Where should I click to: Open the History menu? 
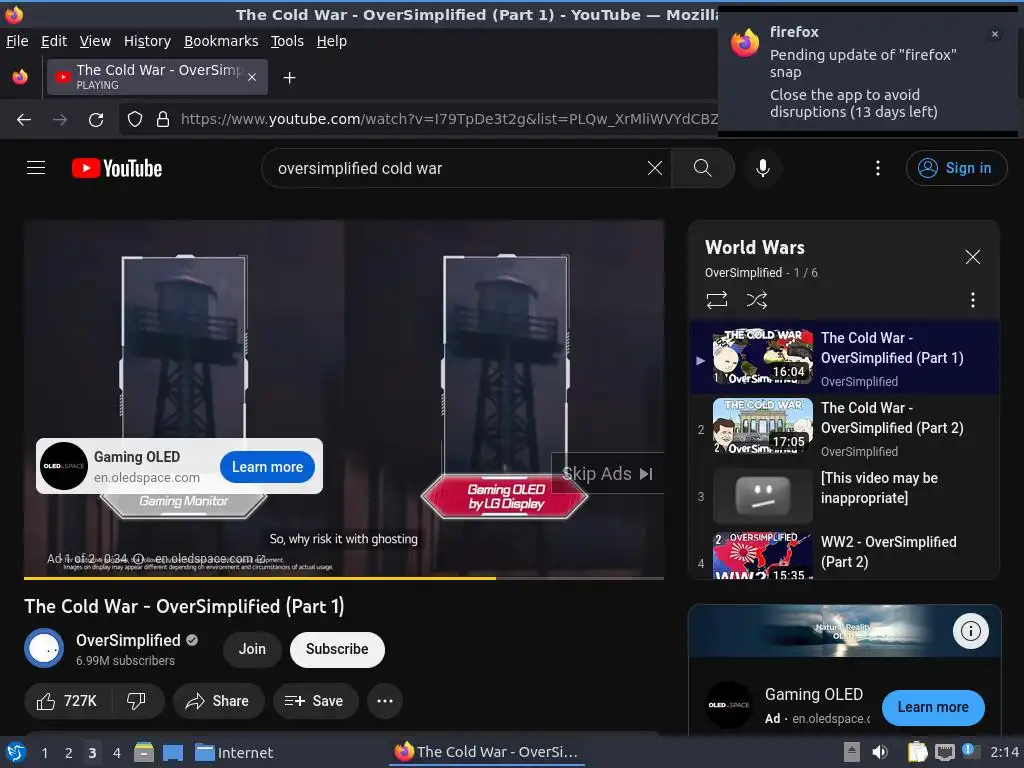pyautogui.click(x=148, y=41)
